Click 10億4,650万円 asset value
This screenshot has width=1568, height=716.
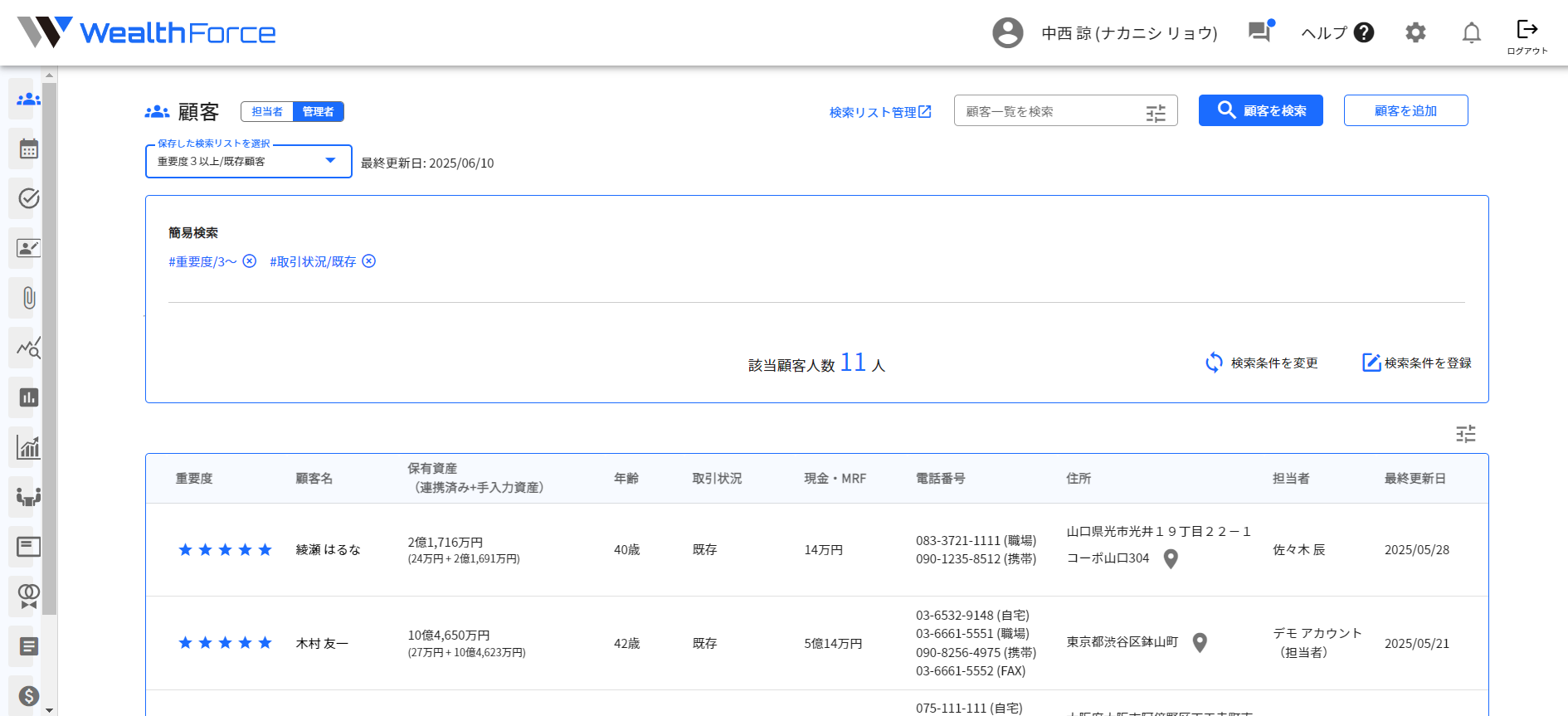pos(448,636)
